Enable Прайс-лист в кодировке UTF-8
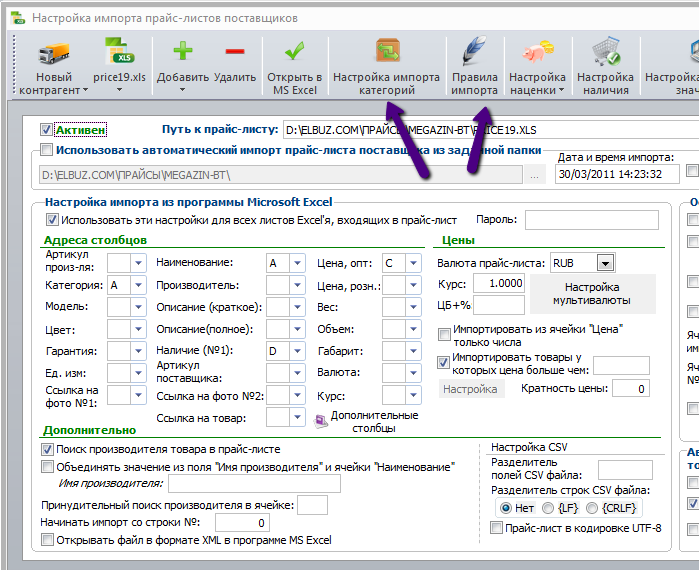Viewport: 699px width, 570px height. (496, 528)
